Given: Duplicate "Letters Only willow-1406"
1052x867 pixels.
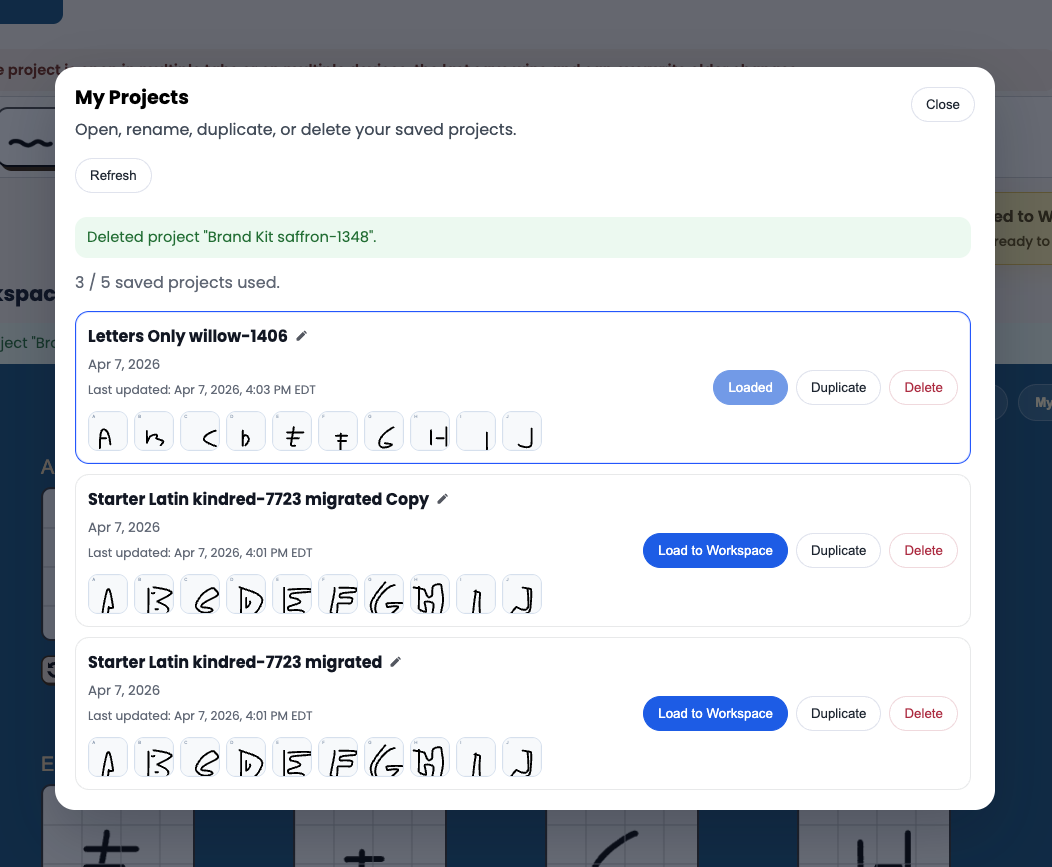Looking at the screenshot, I should [x=838, y=387].
